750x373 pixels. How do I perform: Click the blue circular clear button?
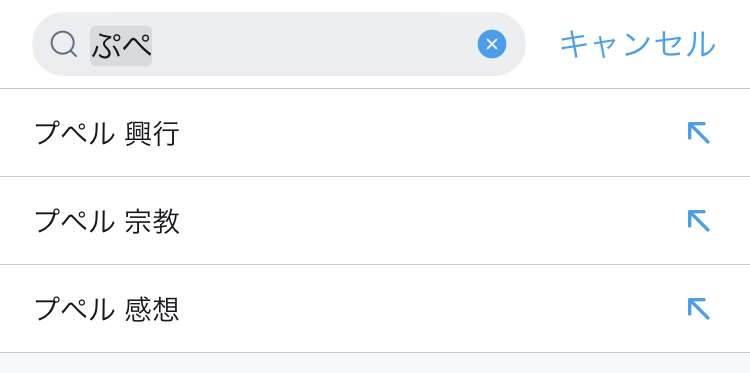click(492, 44)
